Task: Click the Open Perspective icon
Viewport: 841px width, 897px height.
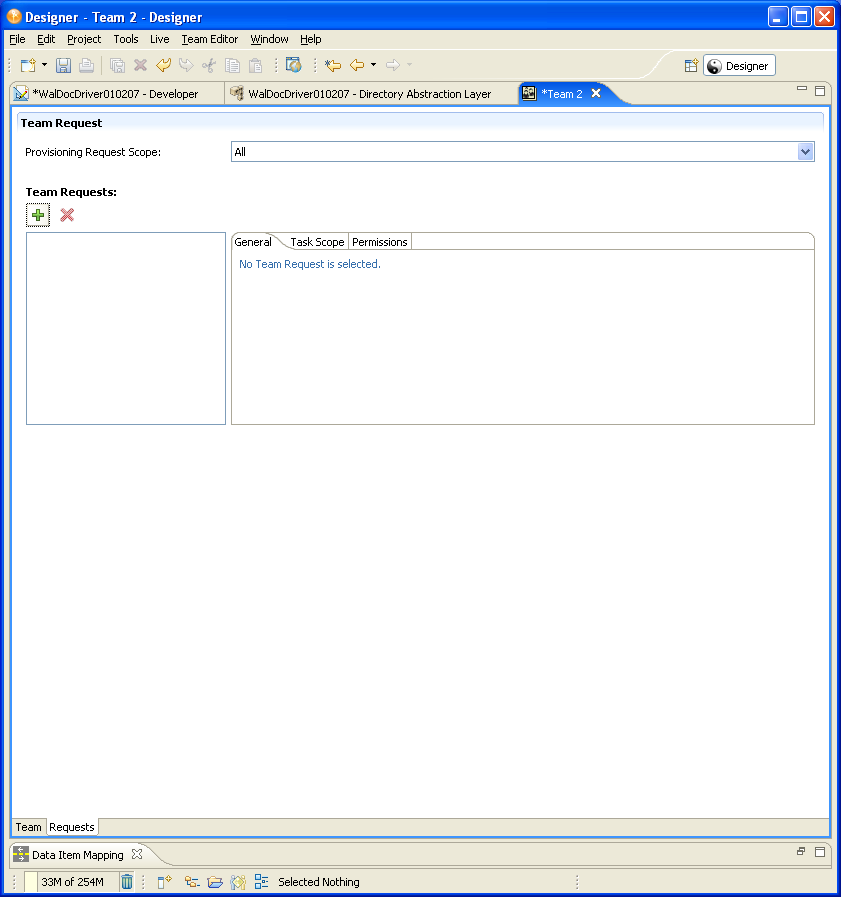Action: coord(691,66)
